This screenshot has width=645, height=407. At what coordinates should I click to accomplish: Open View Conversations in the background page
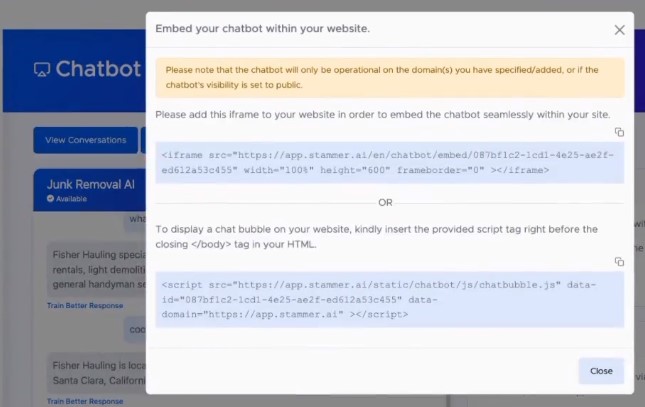click(x=86, y=140)
